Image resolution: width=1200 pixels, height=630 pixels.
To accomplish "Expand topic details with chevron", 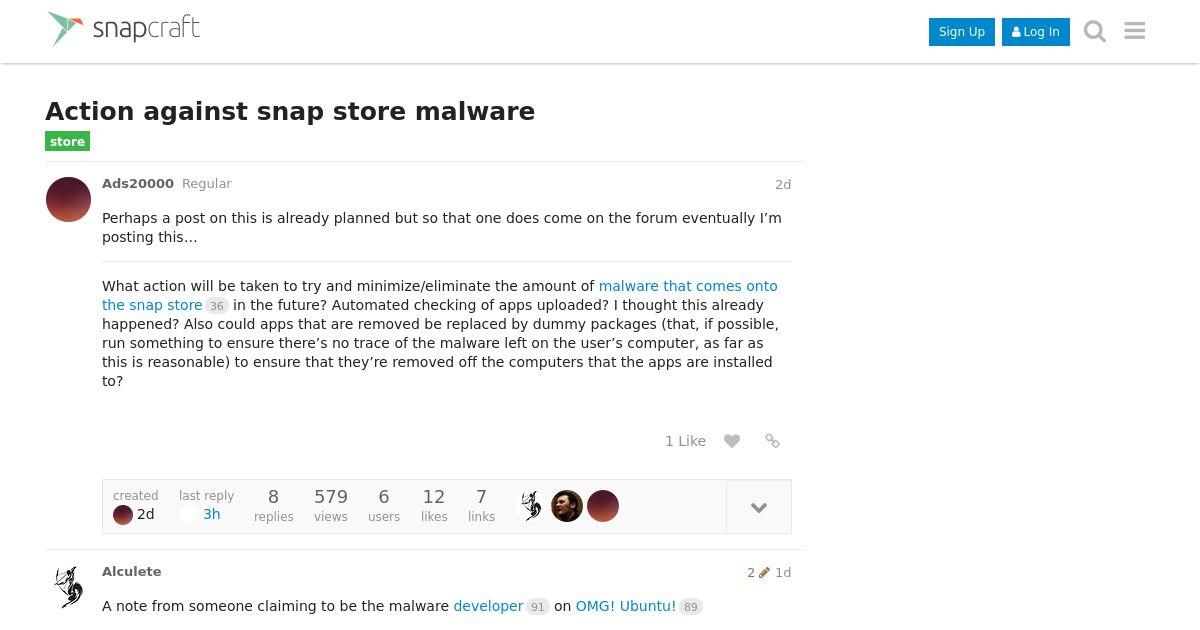I will (x=759, y=507).
